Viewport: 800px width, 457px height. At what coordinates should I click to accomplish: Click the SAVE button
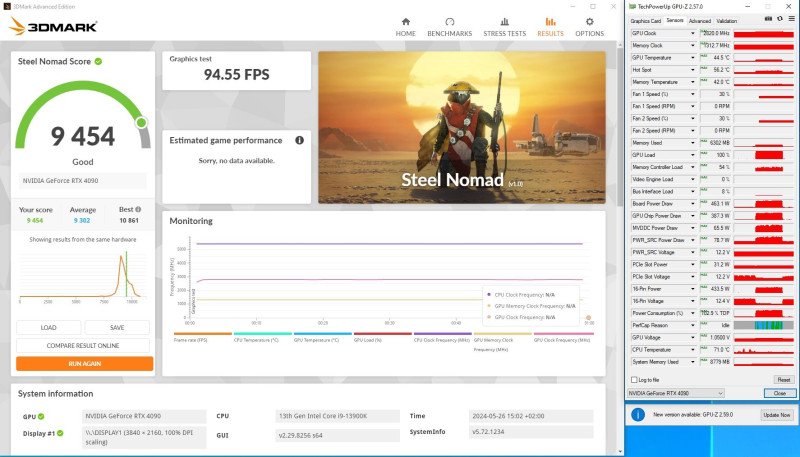(117, 327)
